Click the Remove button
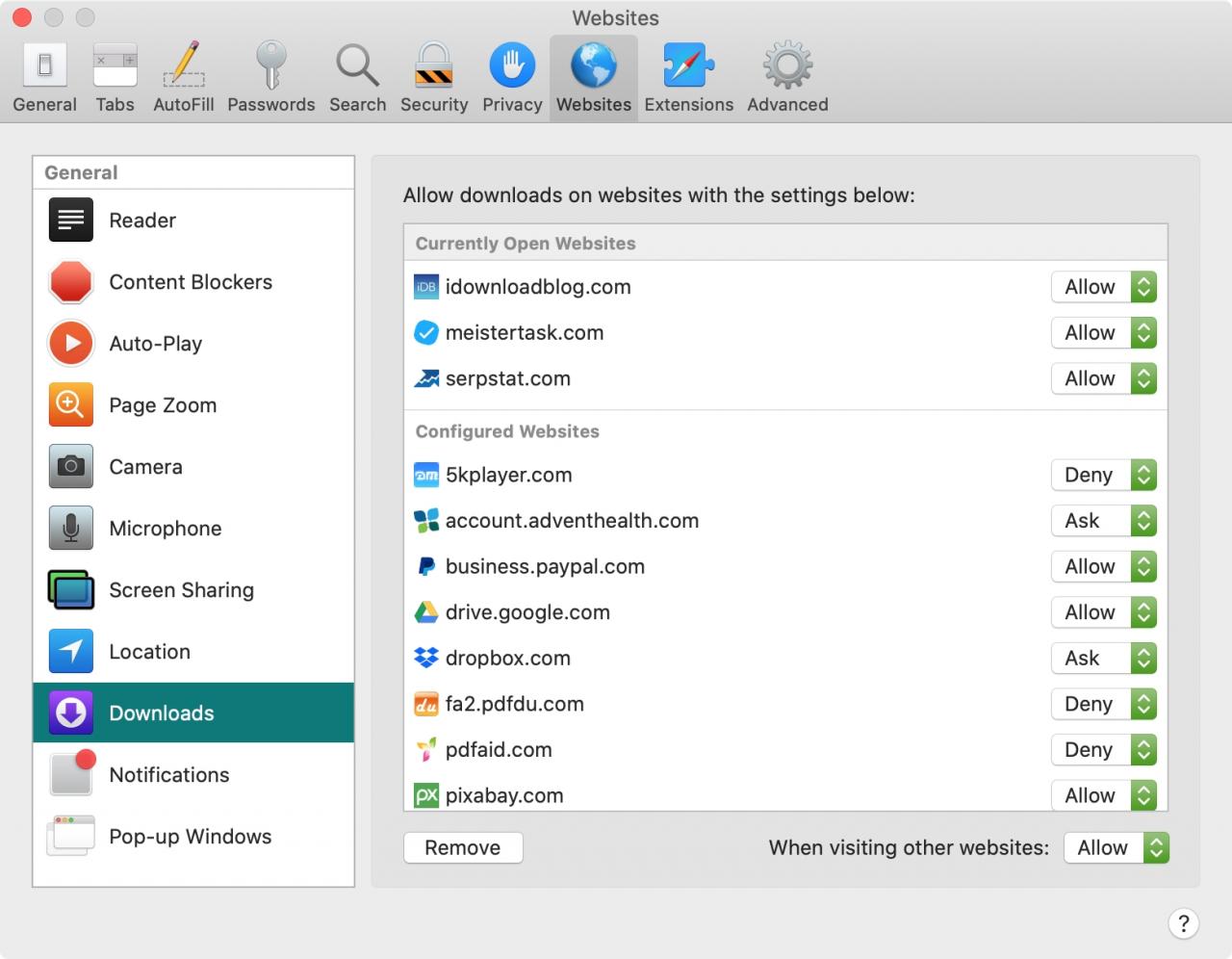This screenshot has height=959, width=1232. (x=463, y=847)
